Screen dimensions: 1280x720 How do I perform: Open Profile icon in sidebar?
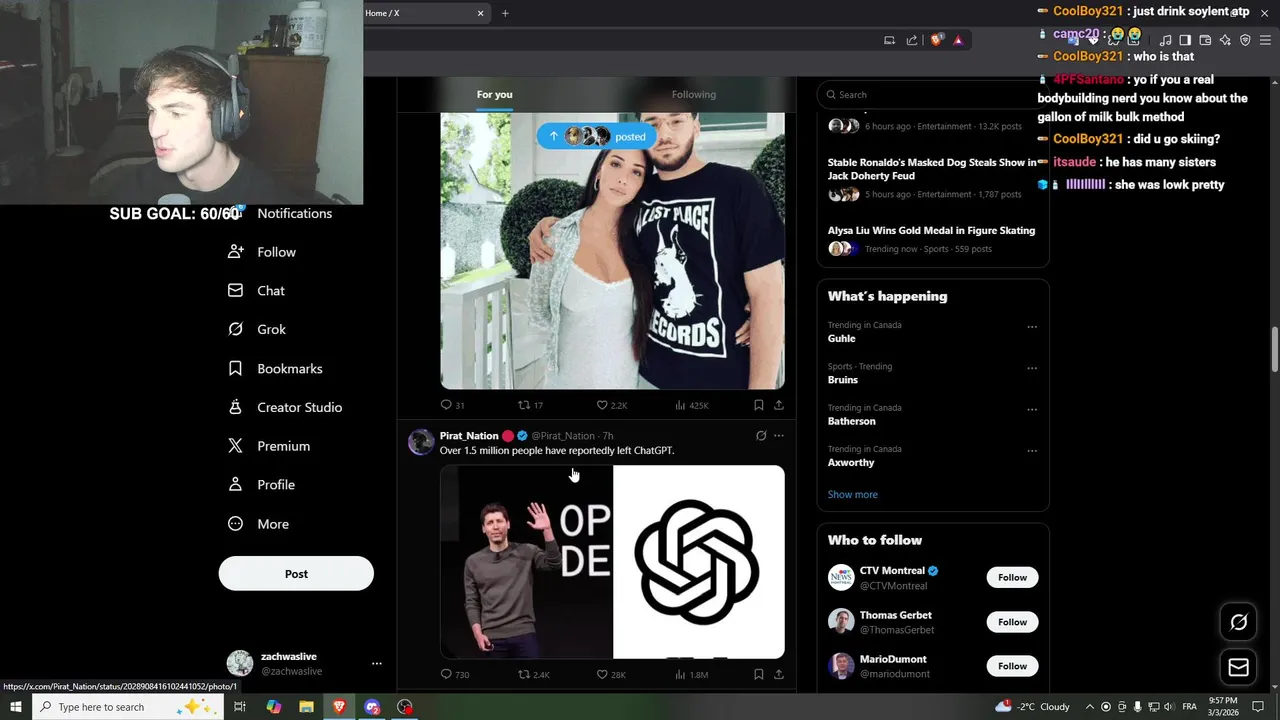coord(235,484)
